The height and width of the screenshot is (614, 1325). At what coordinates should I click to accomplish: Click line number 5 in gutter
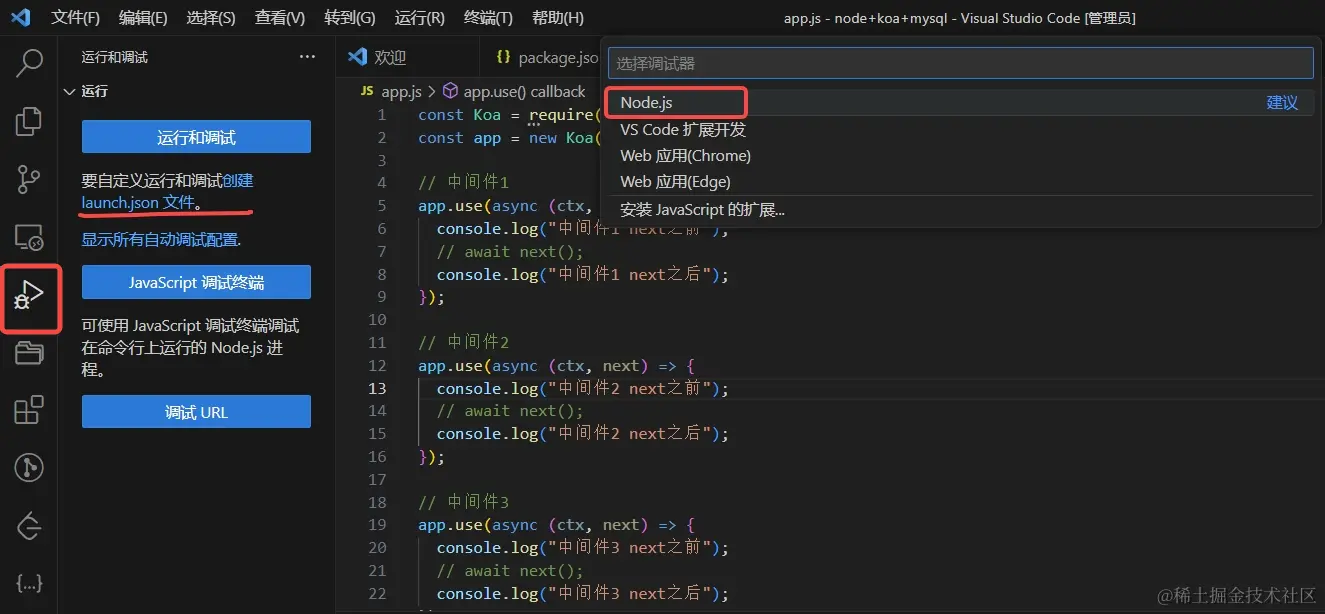click(382, 205)
